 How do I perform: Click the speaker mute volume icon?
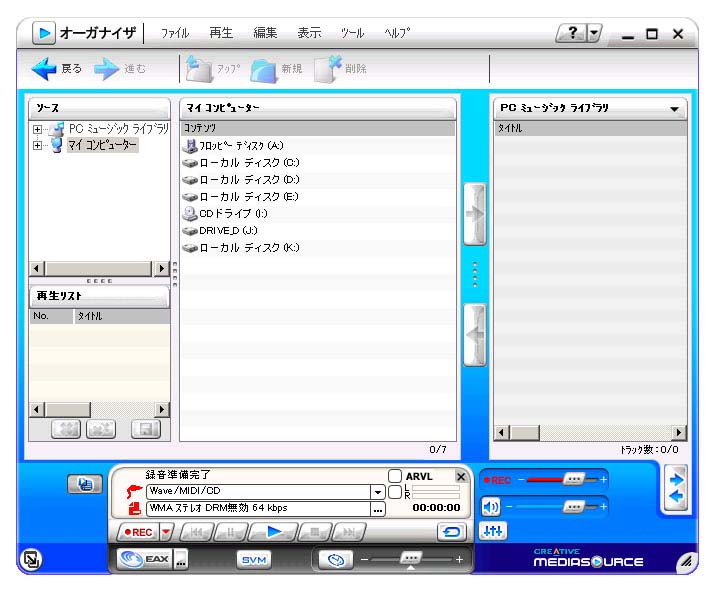click(x=491, y=506)
